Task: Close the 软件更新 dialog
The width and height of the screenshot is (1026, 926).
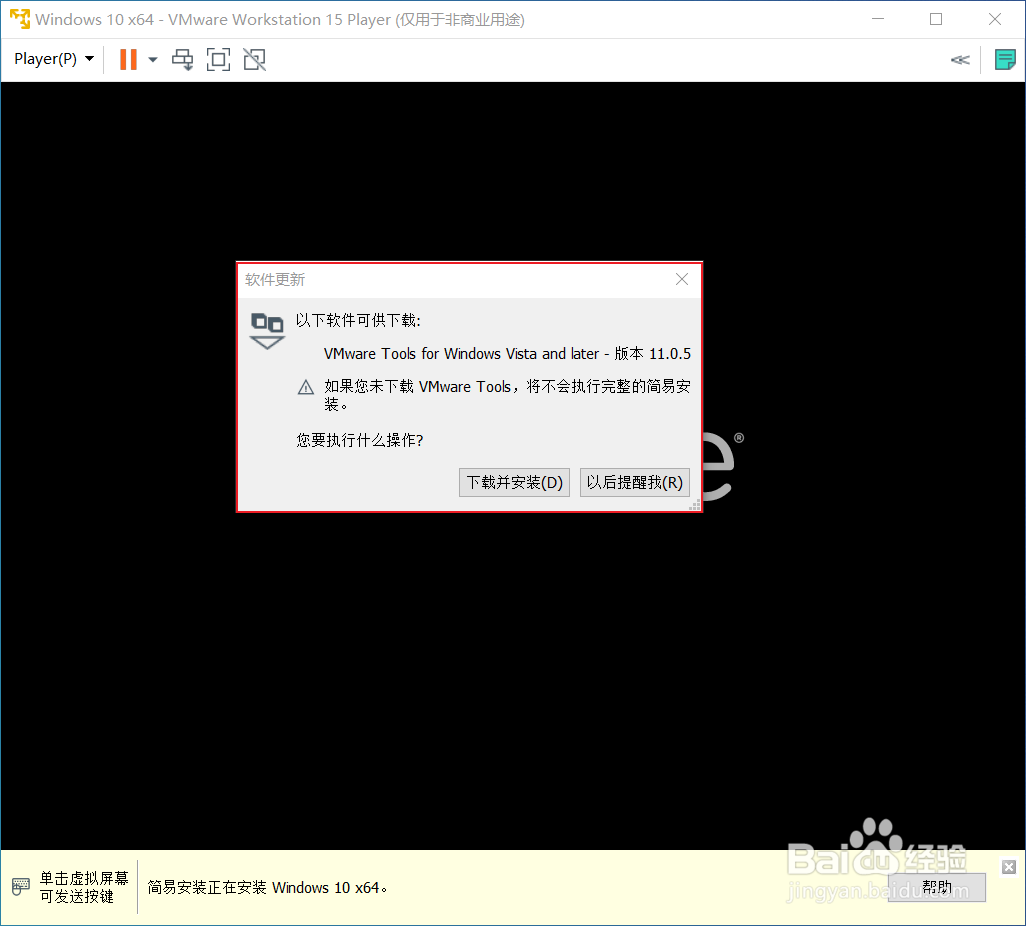Action: [682, 279]
